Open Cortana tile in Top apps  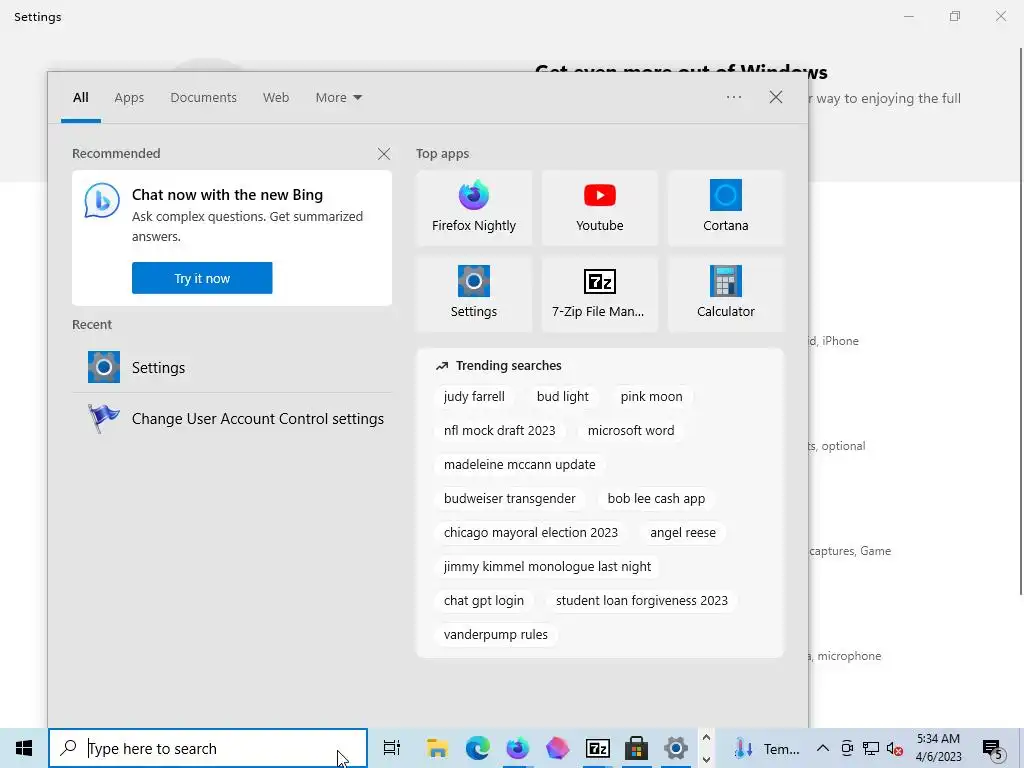click(x=726, y=208)
